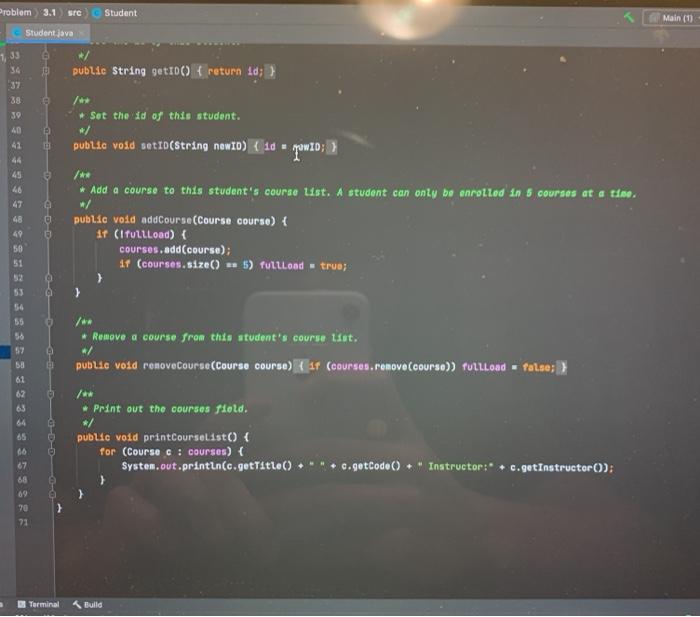Viewport: 700px width, 617px height.
Task: Click the 3.1 breadcrumb
Action: click(50, 13)
